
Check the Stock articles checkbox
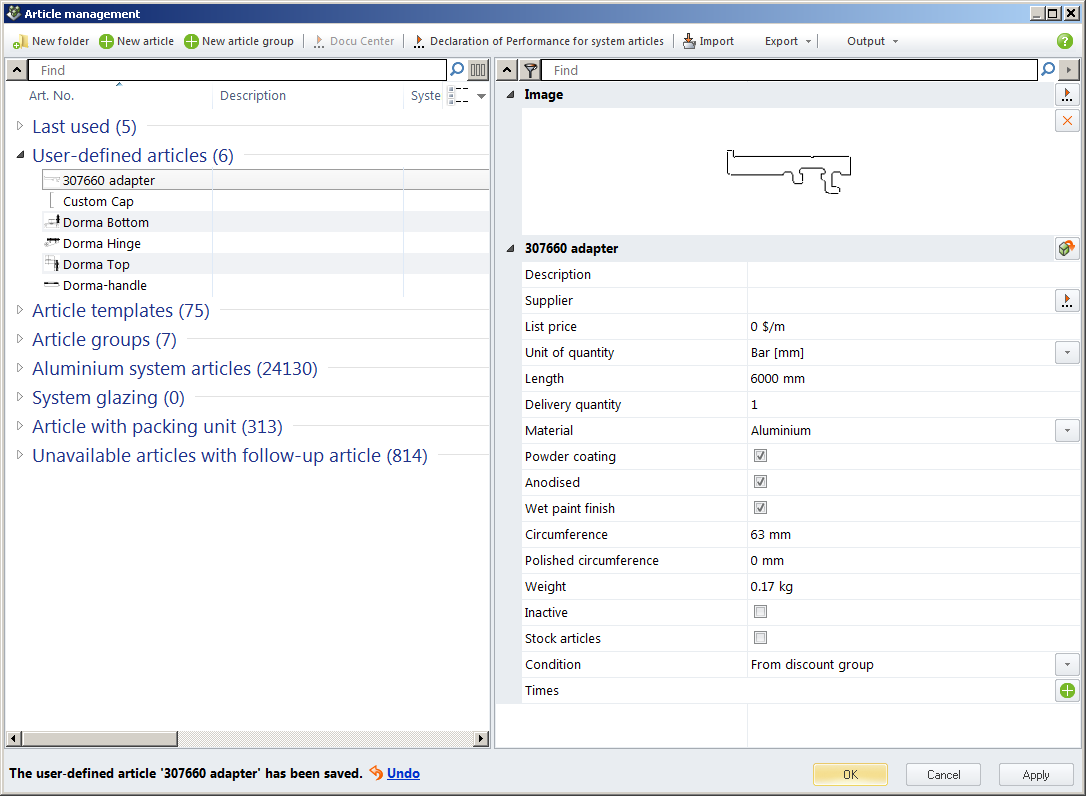(x=760, y=638)
